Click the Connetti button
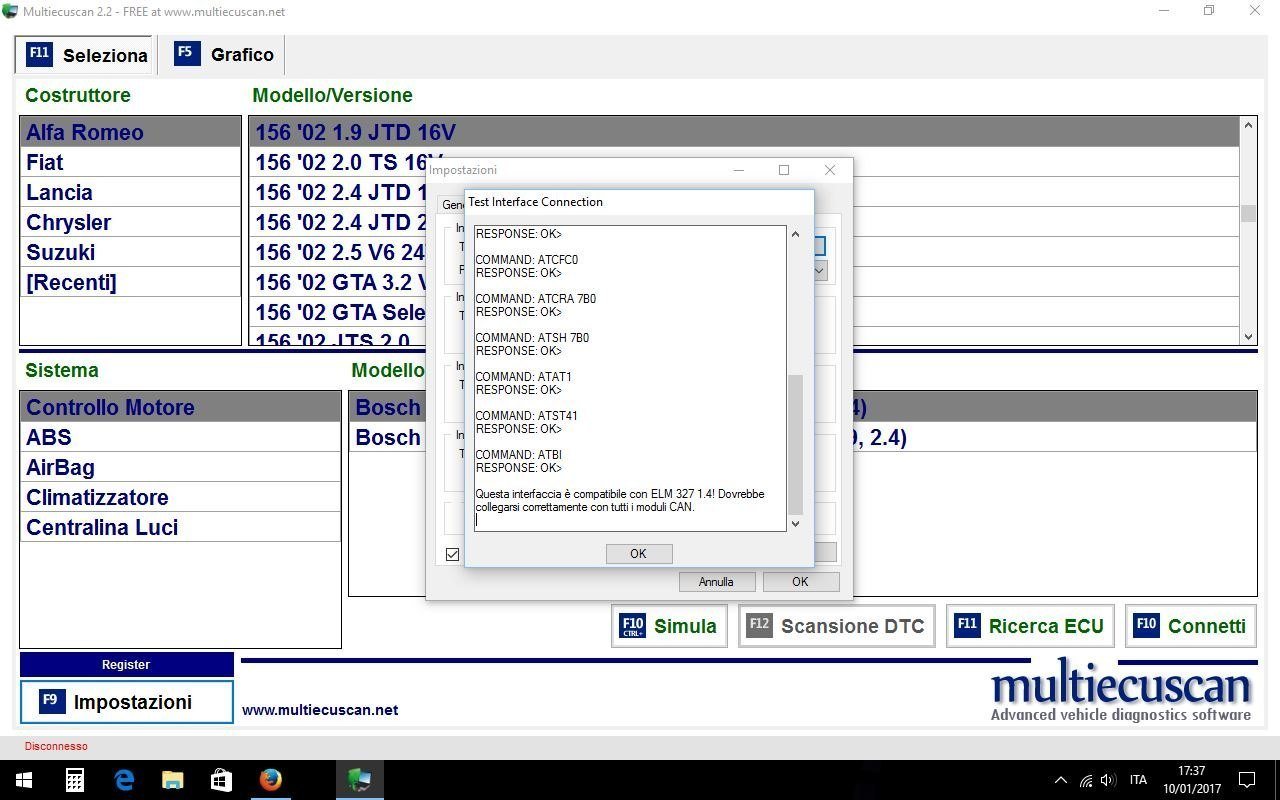The image size is (1280, 800). [1191, 626]
